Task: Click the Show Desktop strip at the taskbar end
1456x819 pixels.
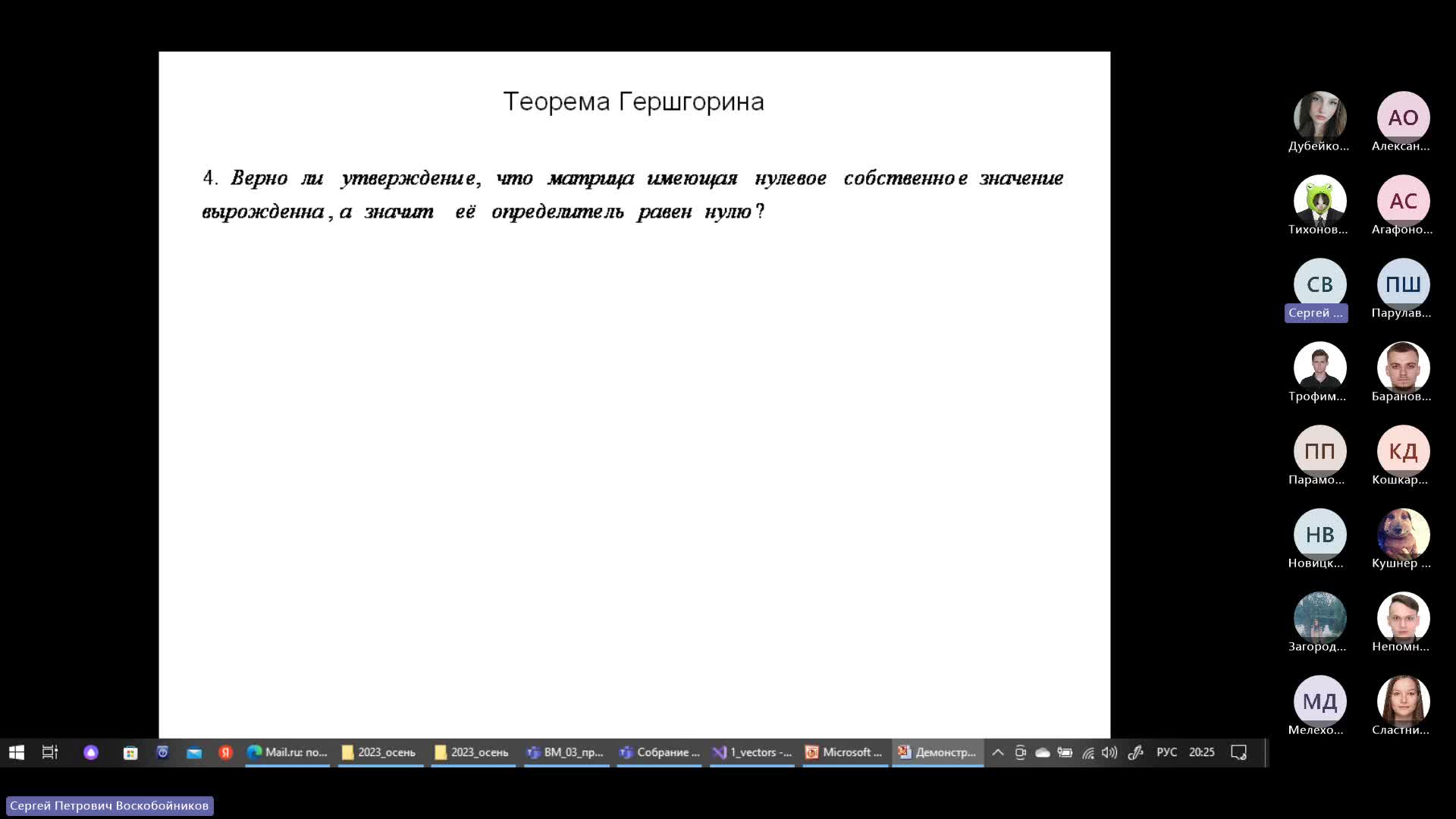Action: [x=1265, y=752]
